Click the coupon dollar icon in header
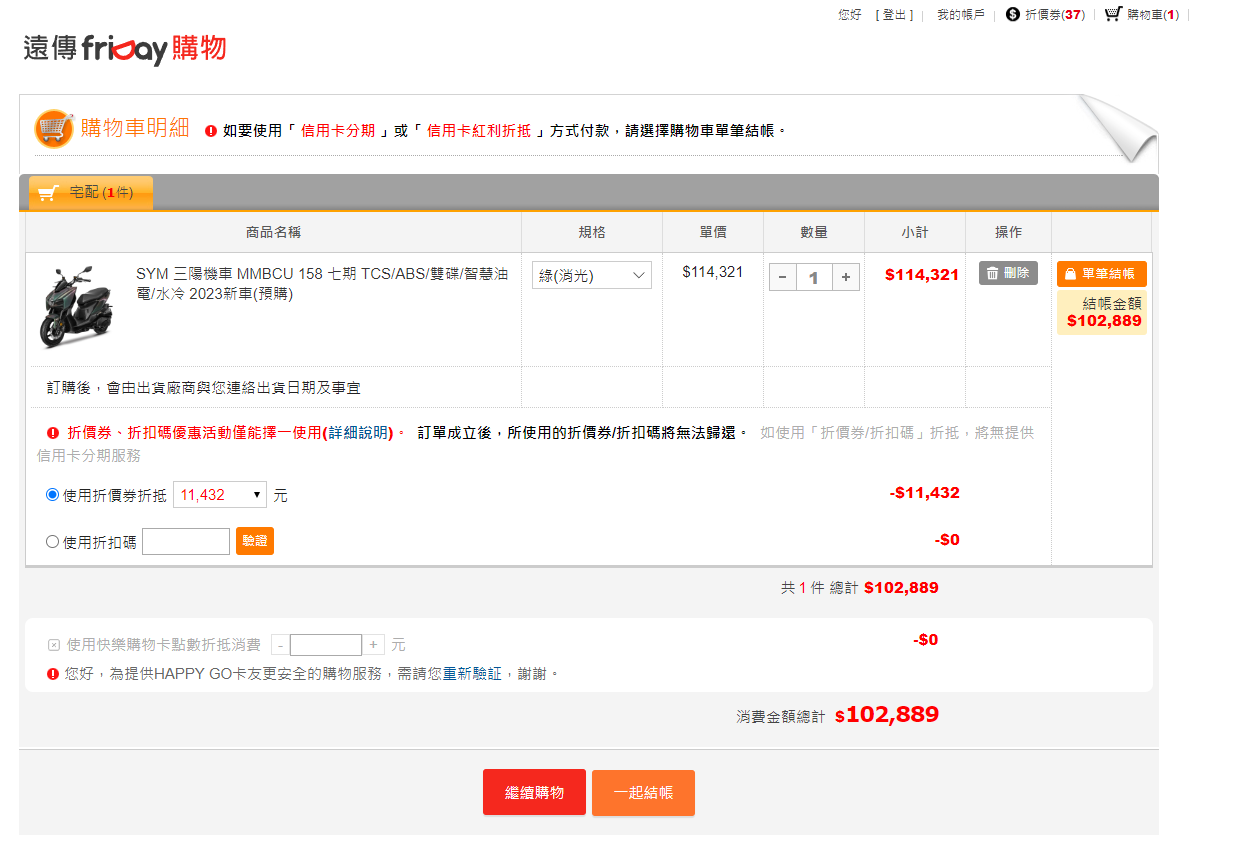Image resolution: width=1237 pixels, height=864 pixels. click(x=1012, y=15)
